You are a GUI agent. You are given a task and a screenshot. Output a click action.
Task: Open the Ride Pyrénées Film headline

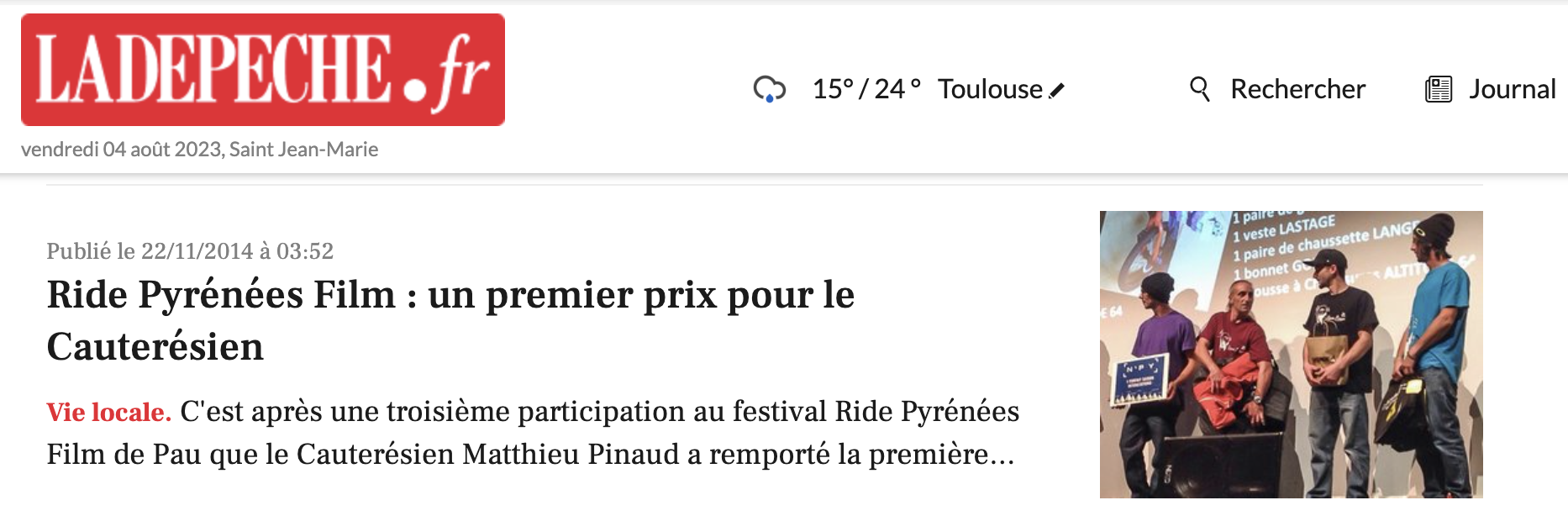click(x=450, y=295)
